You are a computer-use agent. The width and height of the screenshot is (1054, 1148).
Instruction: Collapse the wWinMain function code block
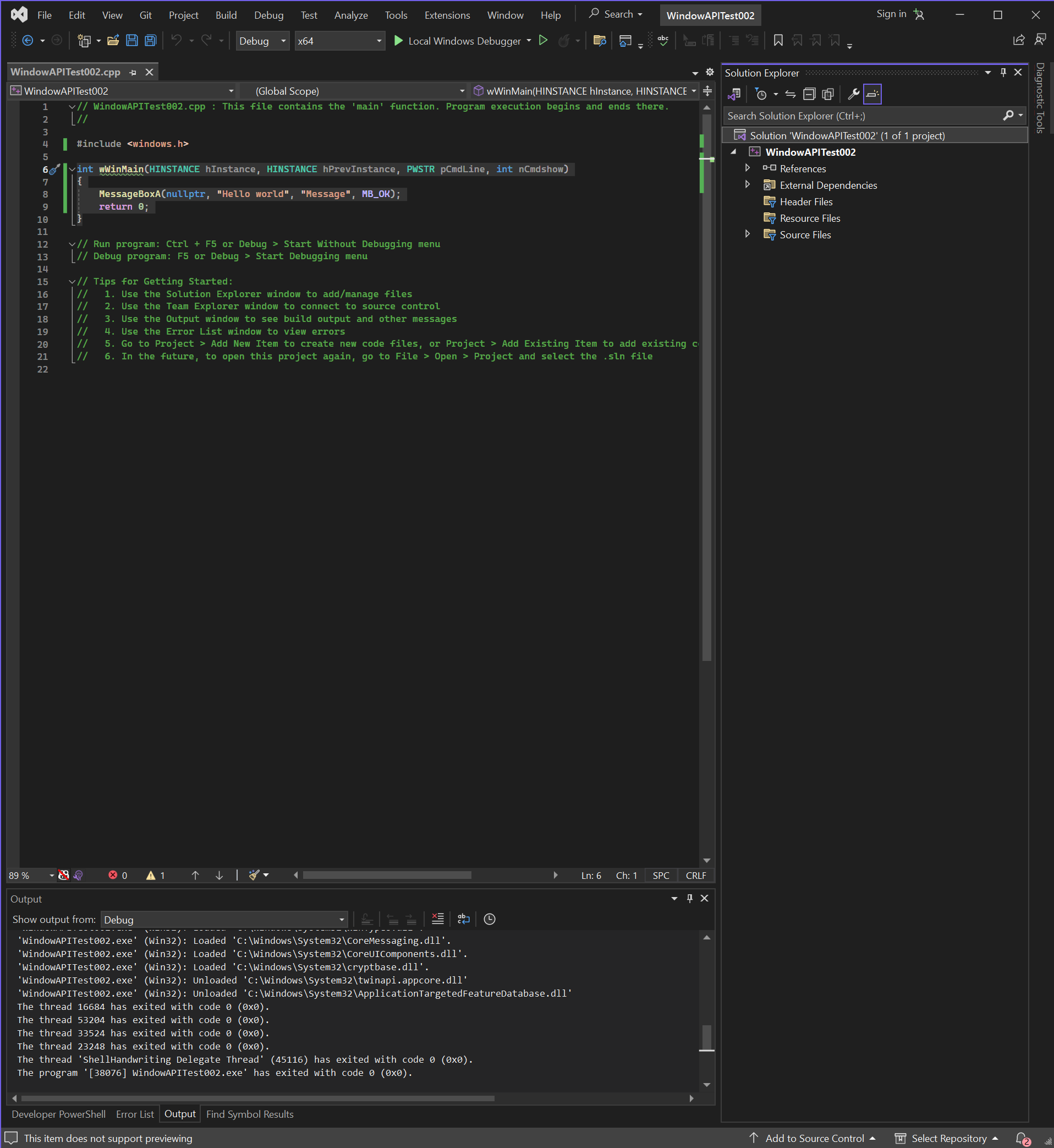point(72,170)
